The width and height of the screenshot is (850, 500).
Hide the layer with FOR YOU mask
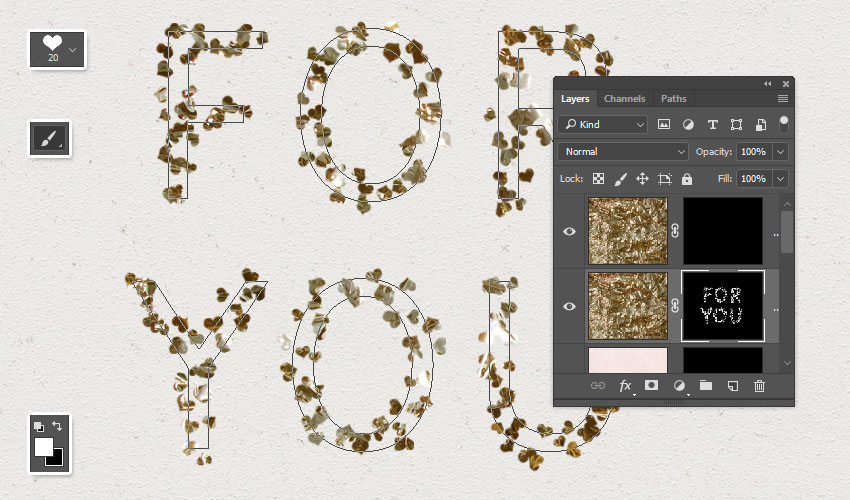point(570,306)
